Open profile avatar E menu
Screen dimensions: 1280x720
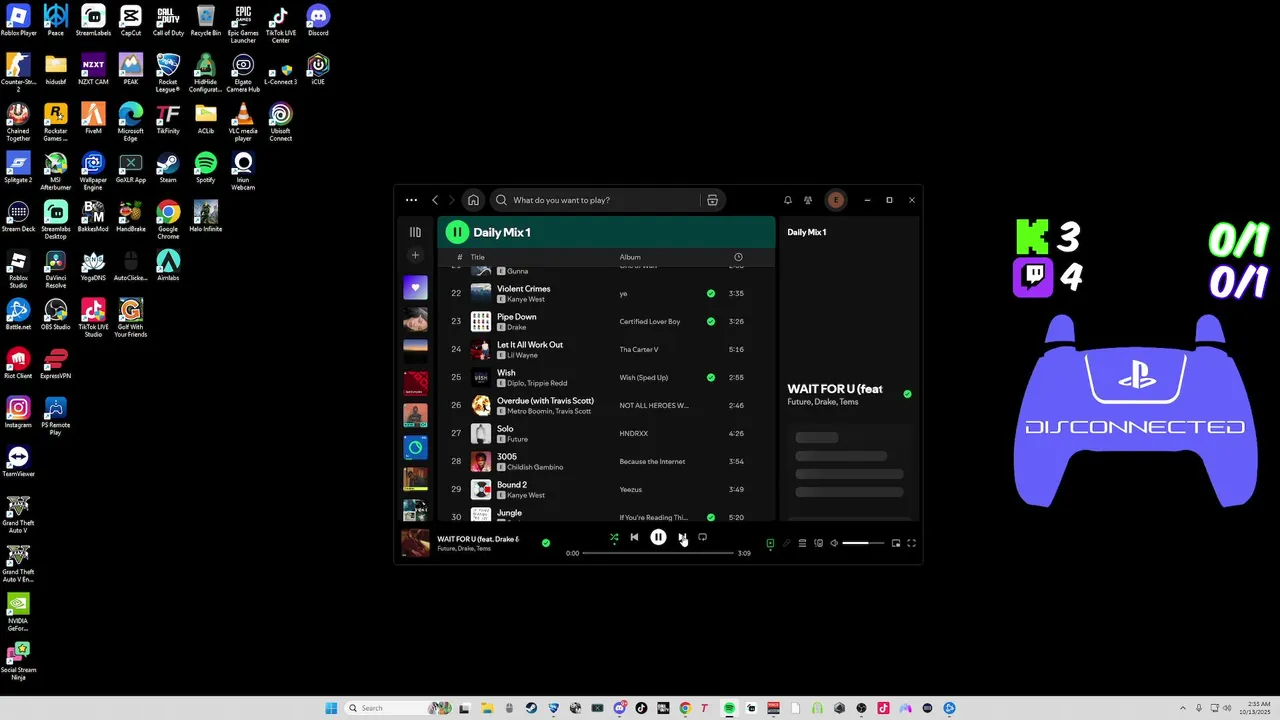pyautogui.click(x=836, y=200)
